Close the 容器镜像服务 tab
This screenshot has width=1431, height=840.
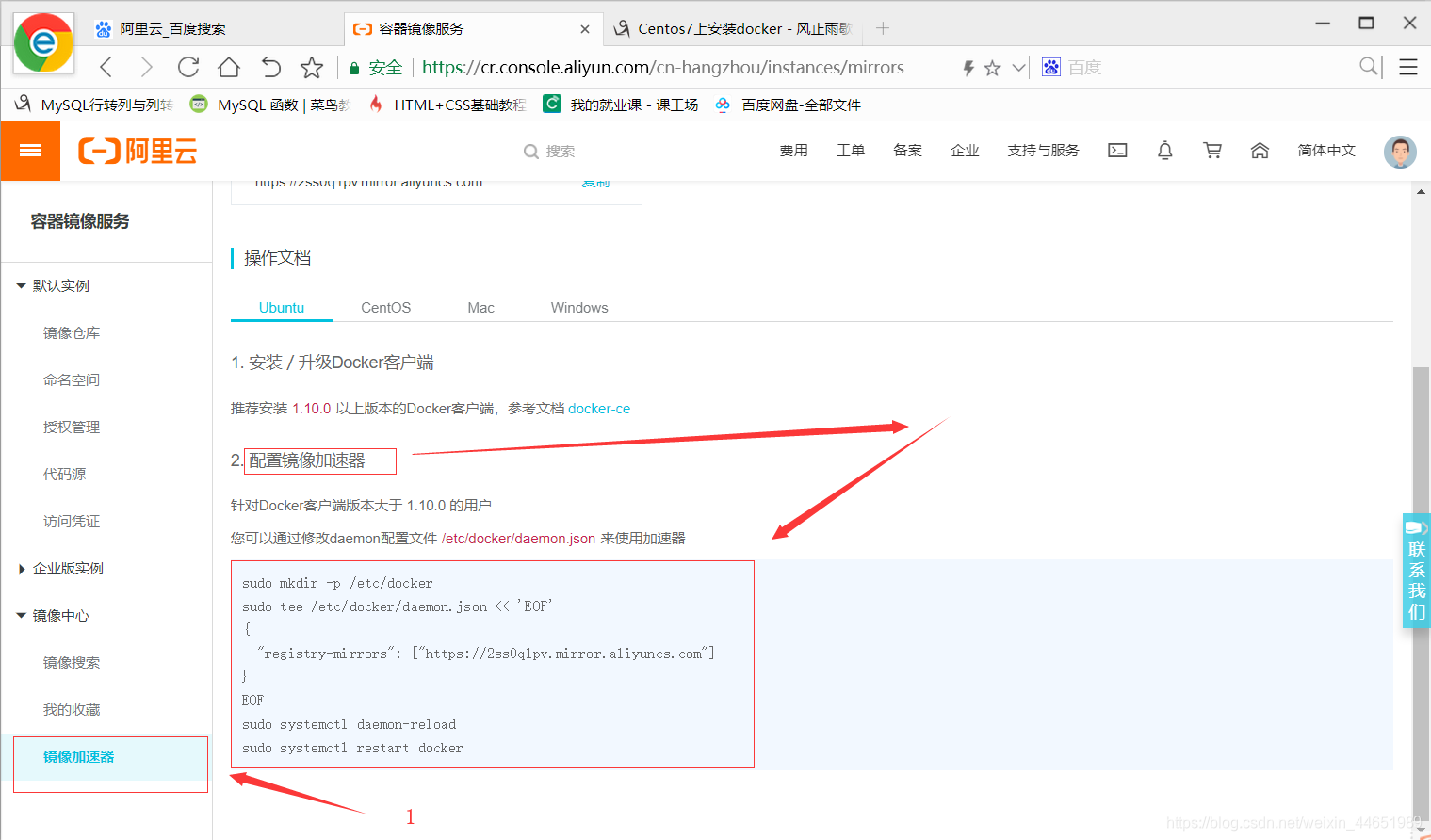pyautogui.click(x=585, y=29)
